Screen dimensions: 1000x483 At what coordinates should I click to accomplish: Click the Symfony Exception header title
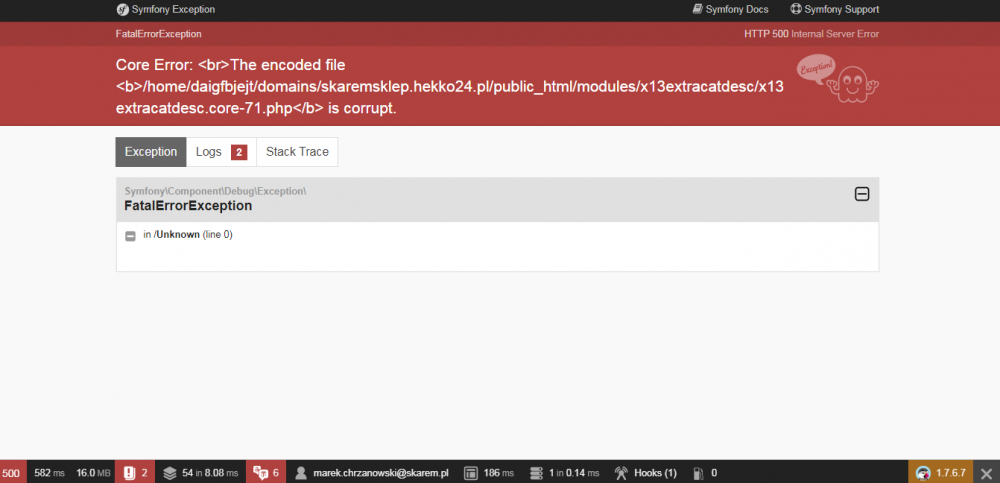[173, 10]
